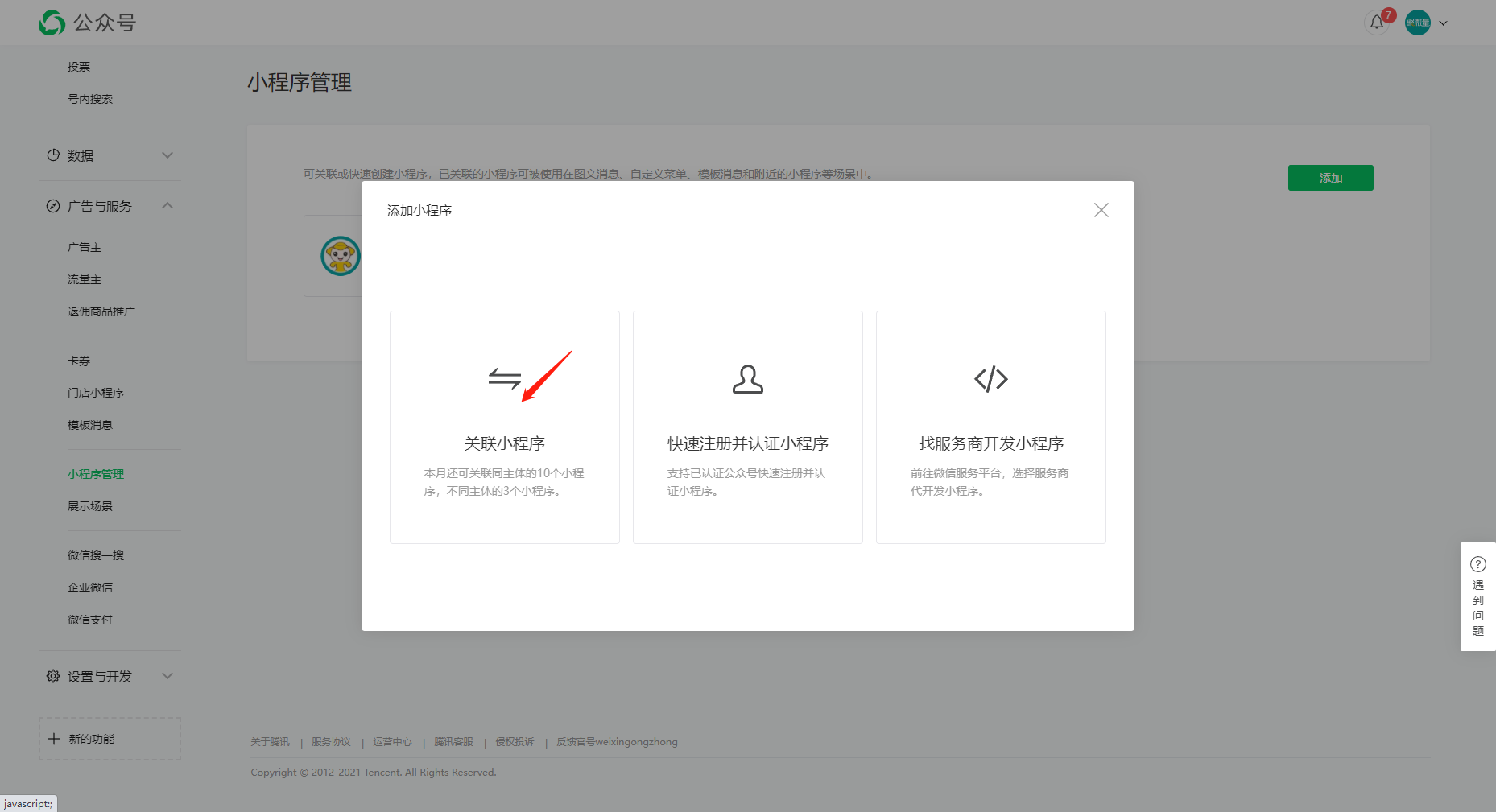
Task: Select the 快速注册并认证小程序 card title
Action: click(748, 443)
